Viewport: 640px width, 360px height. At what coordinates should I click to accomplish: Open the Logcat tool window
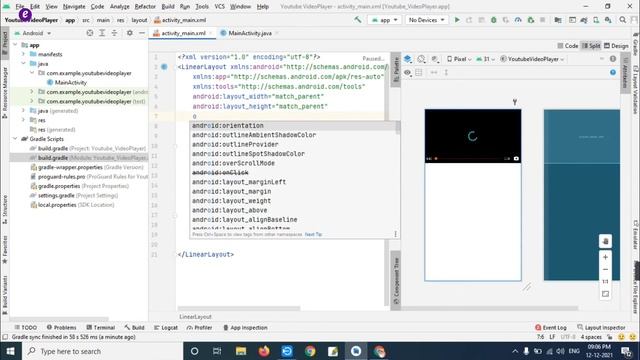point(166,327)
